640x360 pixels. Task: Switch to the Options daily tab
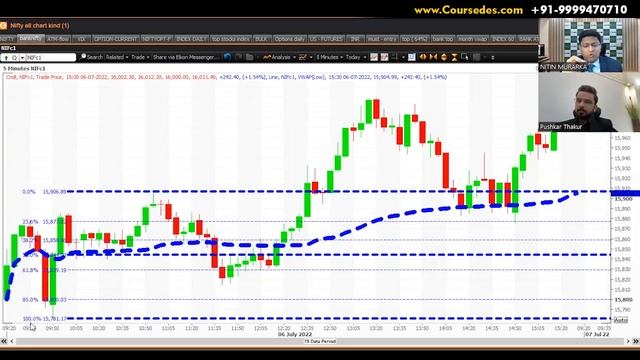click(290, 39)
